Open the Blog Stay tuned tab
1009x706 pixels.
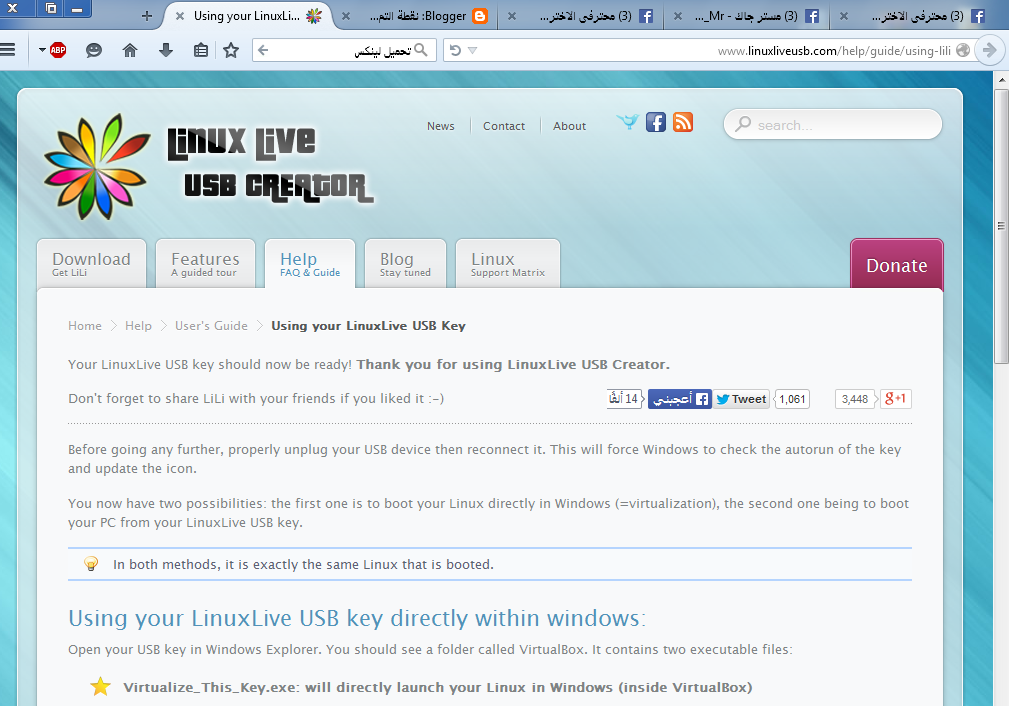click(405, 264)
